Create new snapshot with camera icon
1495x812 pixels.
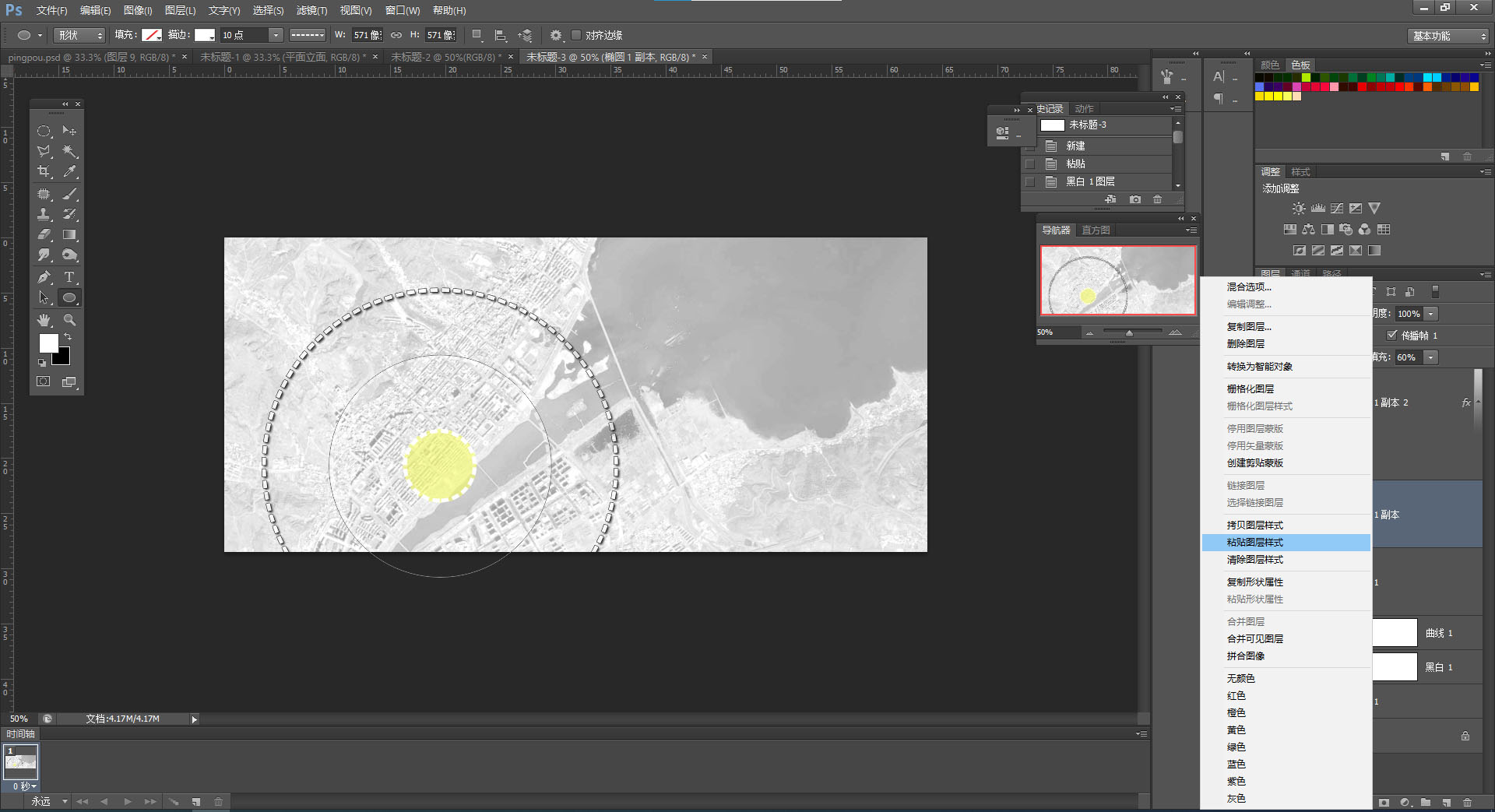coord(1135,200)
